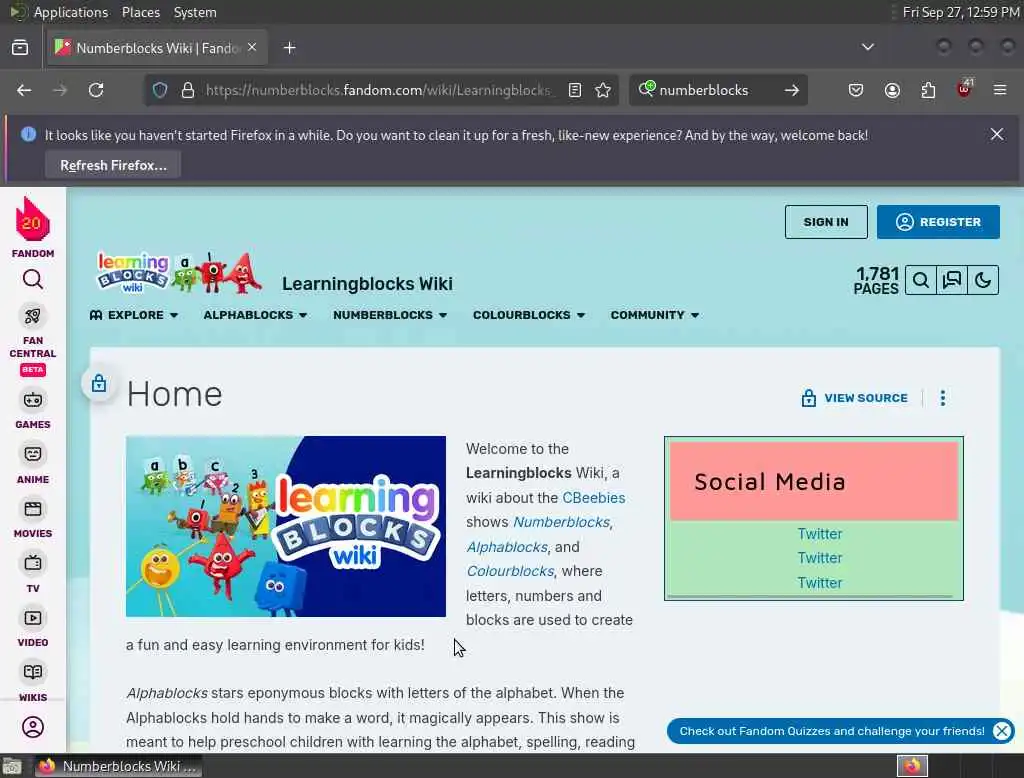Click the first Twitter link

click(x=820, y=534)
